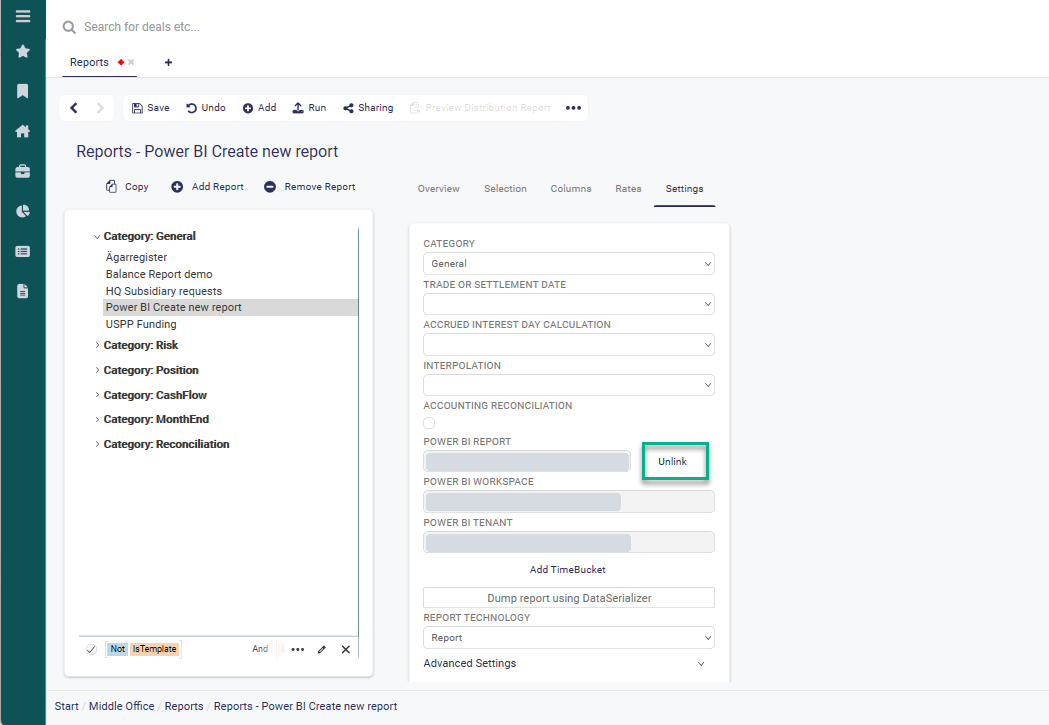Click the Unlink button
The height and width of the screenshot is (725, 1049).
click(x=672, y=461)
